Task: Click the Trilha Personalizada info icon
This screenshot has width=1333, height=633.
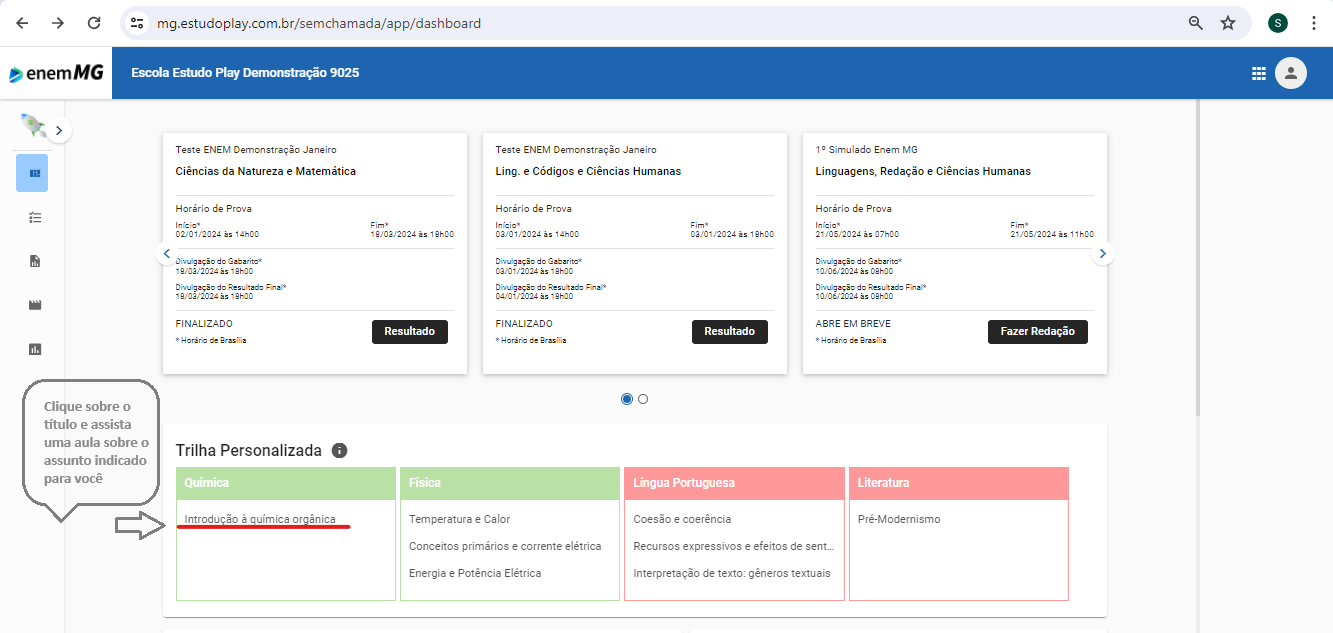Action: point(339,450)
